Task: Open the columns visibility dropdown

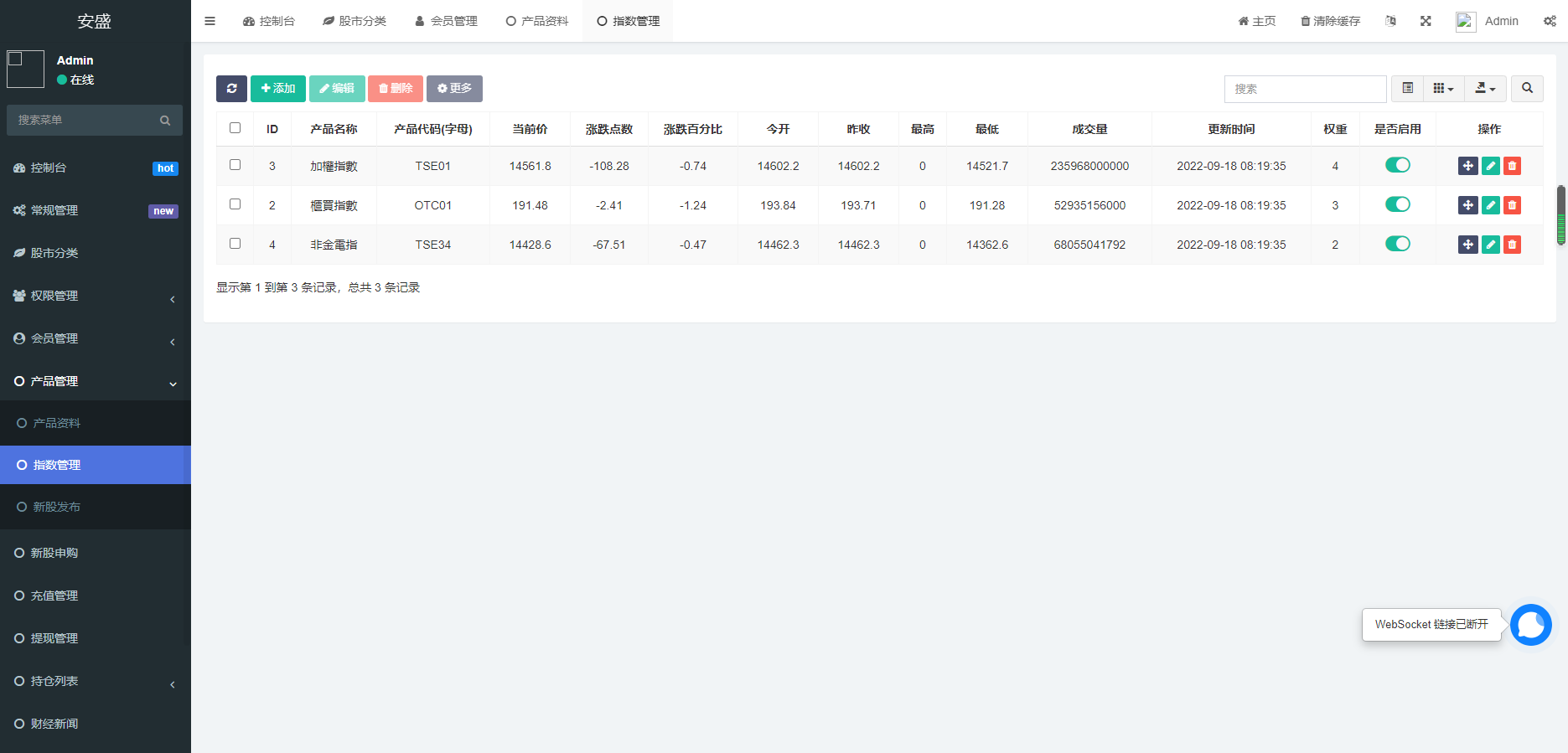Action: tap(1443, 89)
